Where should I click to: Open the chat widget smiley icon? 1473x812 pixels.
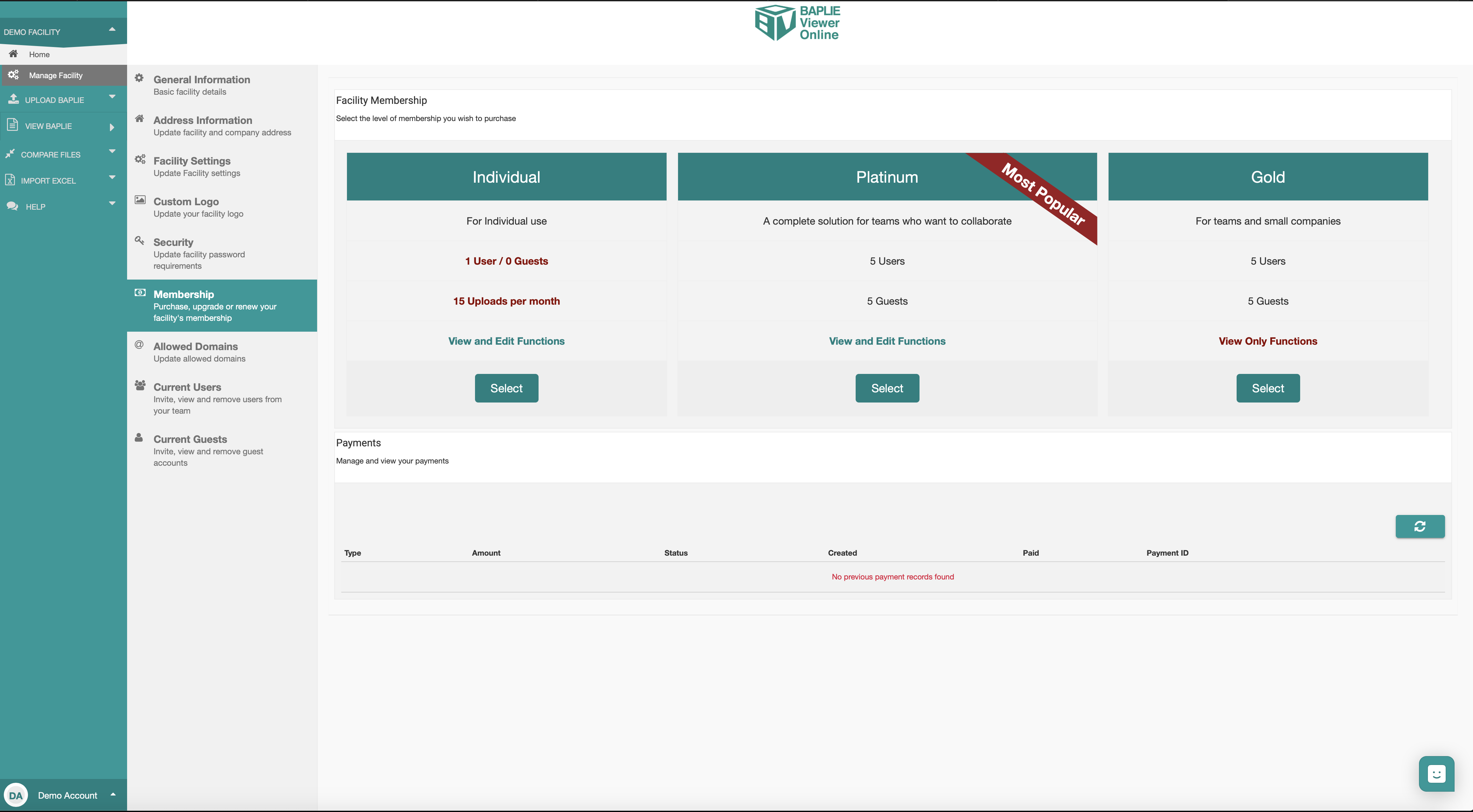click(1436, 774)
